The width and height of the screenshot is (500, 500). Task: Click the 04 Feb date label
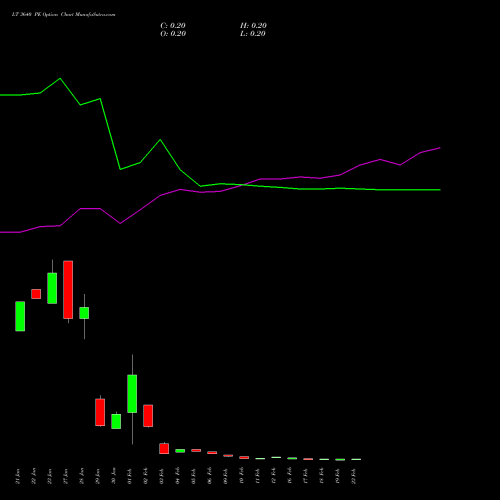coord(178,476)
